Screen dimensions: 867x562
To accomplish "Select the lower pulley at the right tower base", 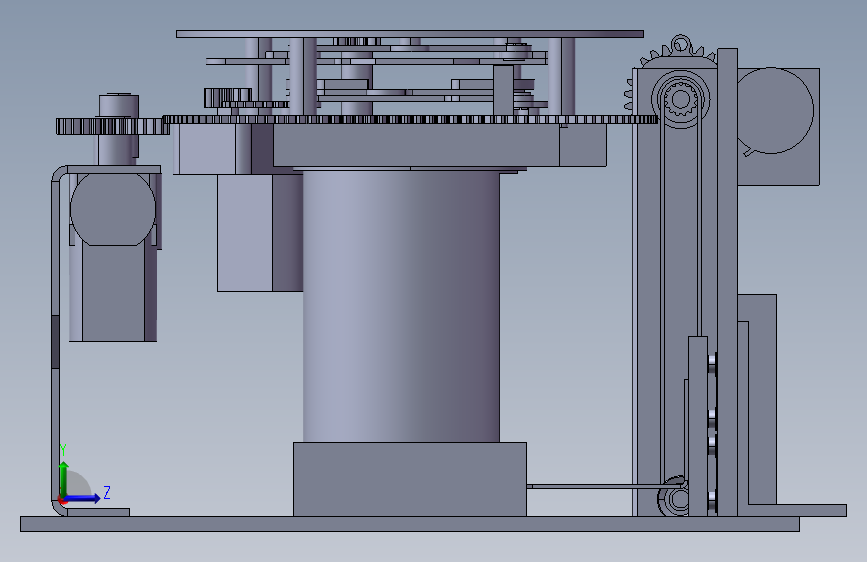I will [x=675, y=498].
